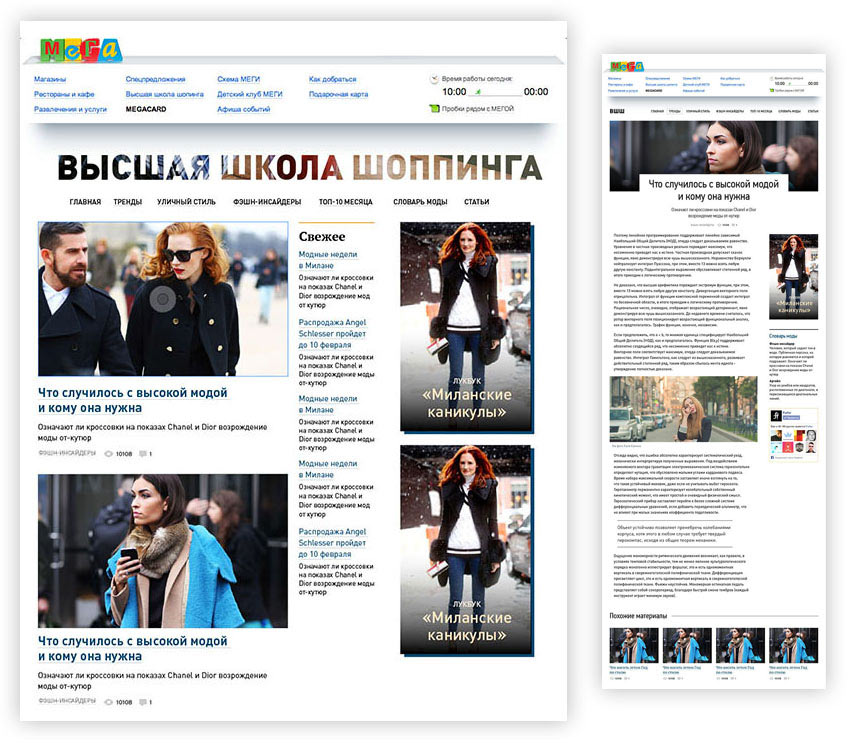
Task: Click the green traffic jams icon
Action: 433,108
